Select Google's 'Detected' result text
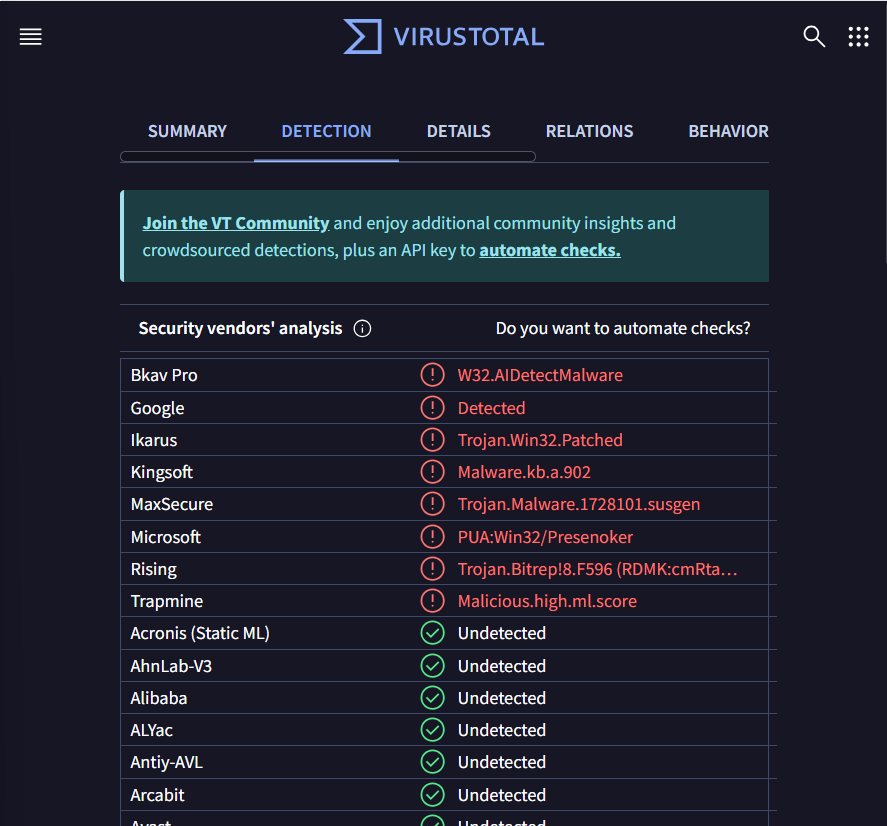 point(492,408)
